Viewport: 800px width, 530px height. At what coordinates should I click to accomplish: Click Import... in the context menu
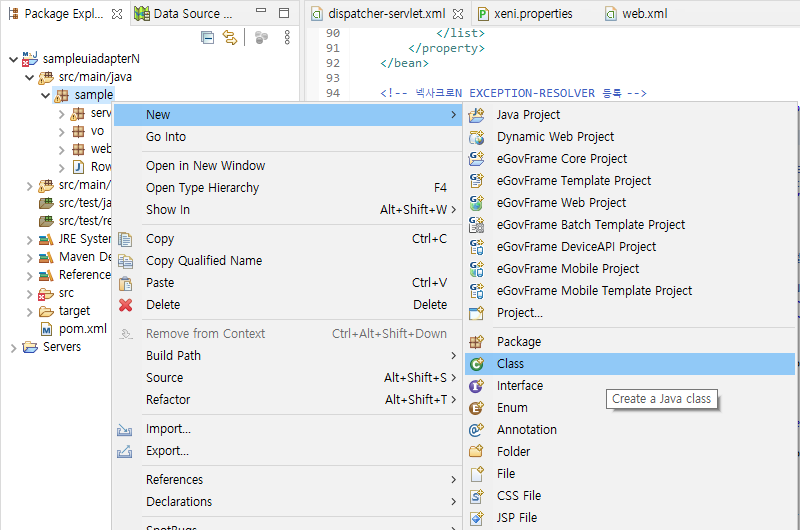168,429
